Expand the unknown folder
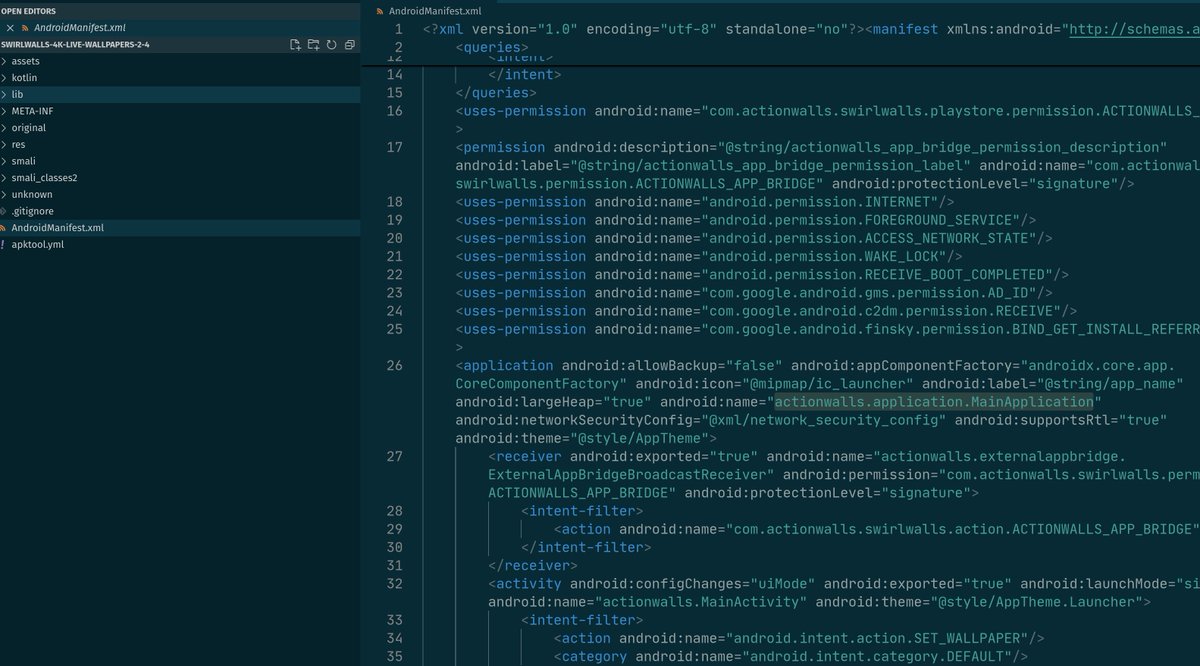1200x666 pixels. point(180,195)
